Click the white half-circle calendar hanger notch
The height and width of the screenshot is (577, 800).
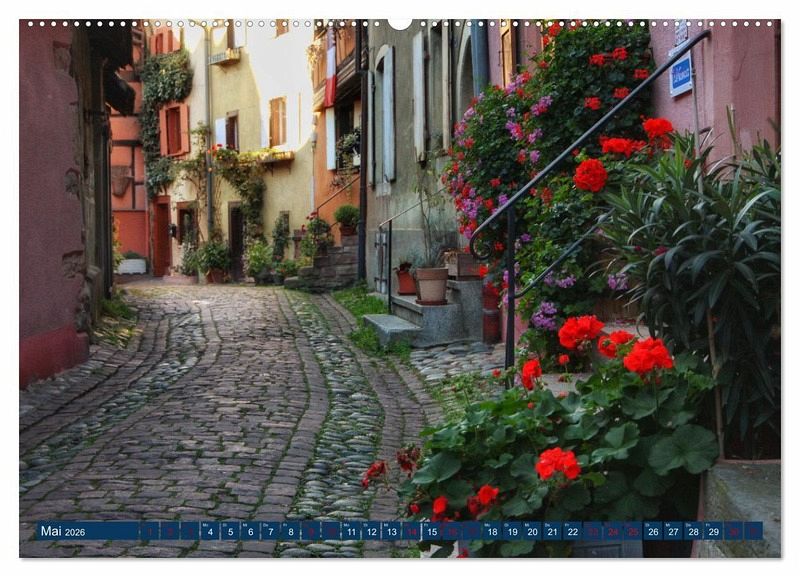click(x=400, y=23)
